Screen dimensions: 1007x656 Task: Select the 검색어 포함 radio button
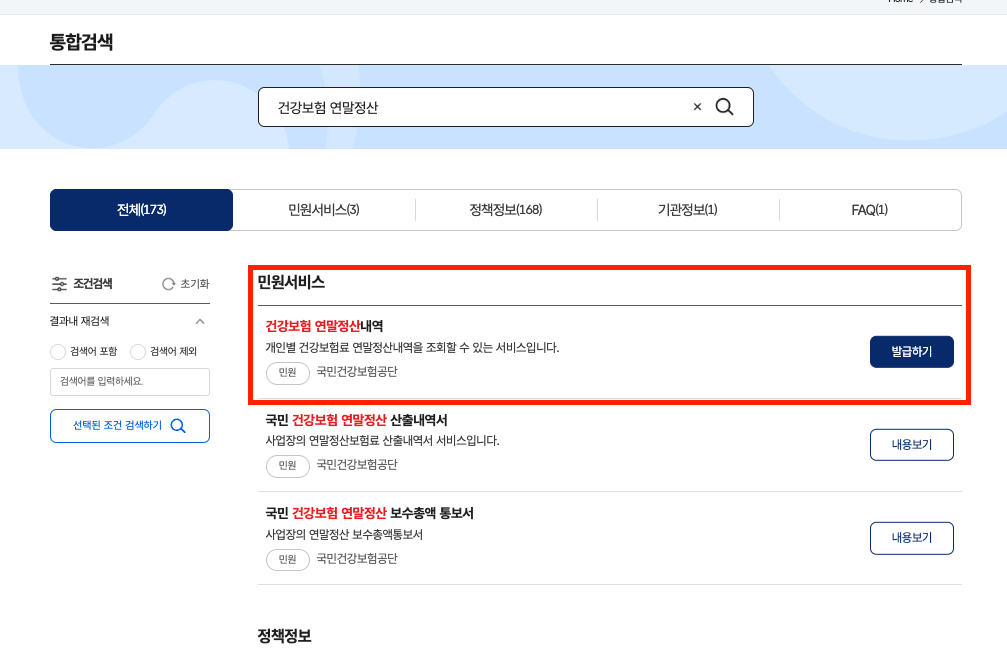pyautogui.click(x=58, y=351)
